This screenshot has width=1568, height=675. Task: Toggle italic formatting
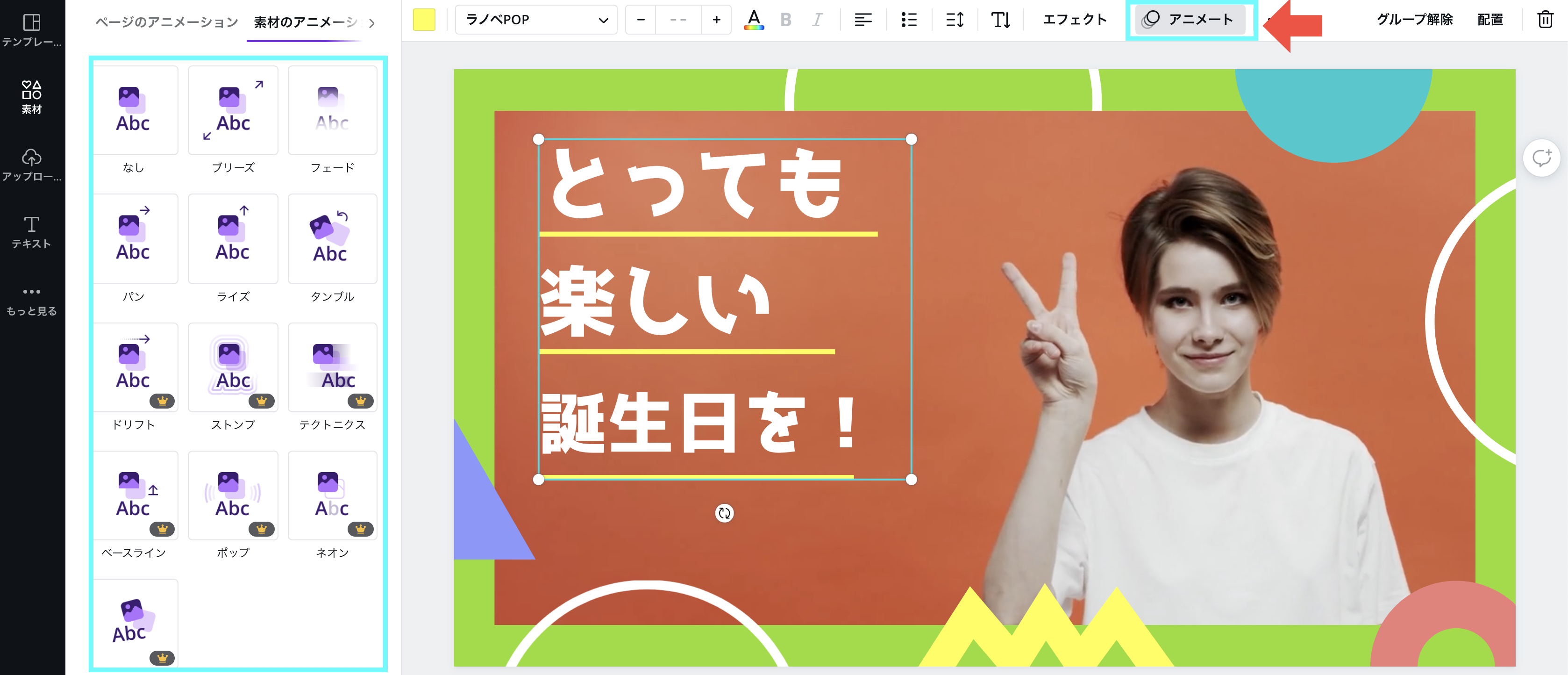817,20
